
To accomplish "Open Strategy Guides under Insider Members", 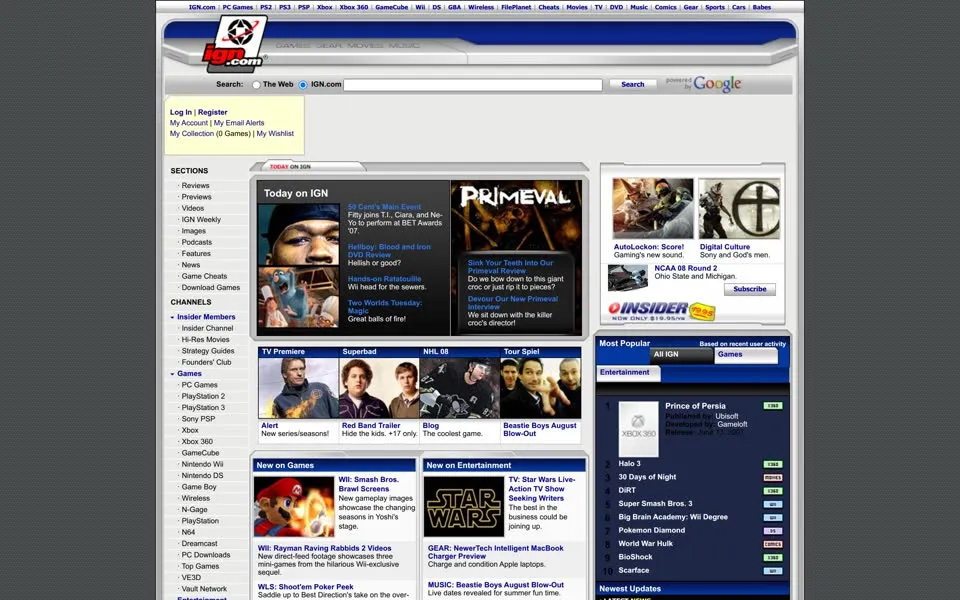I will coord(208,351).
